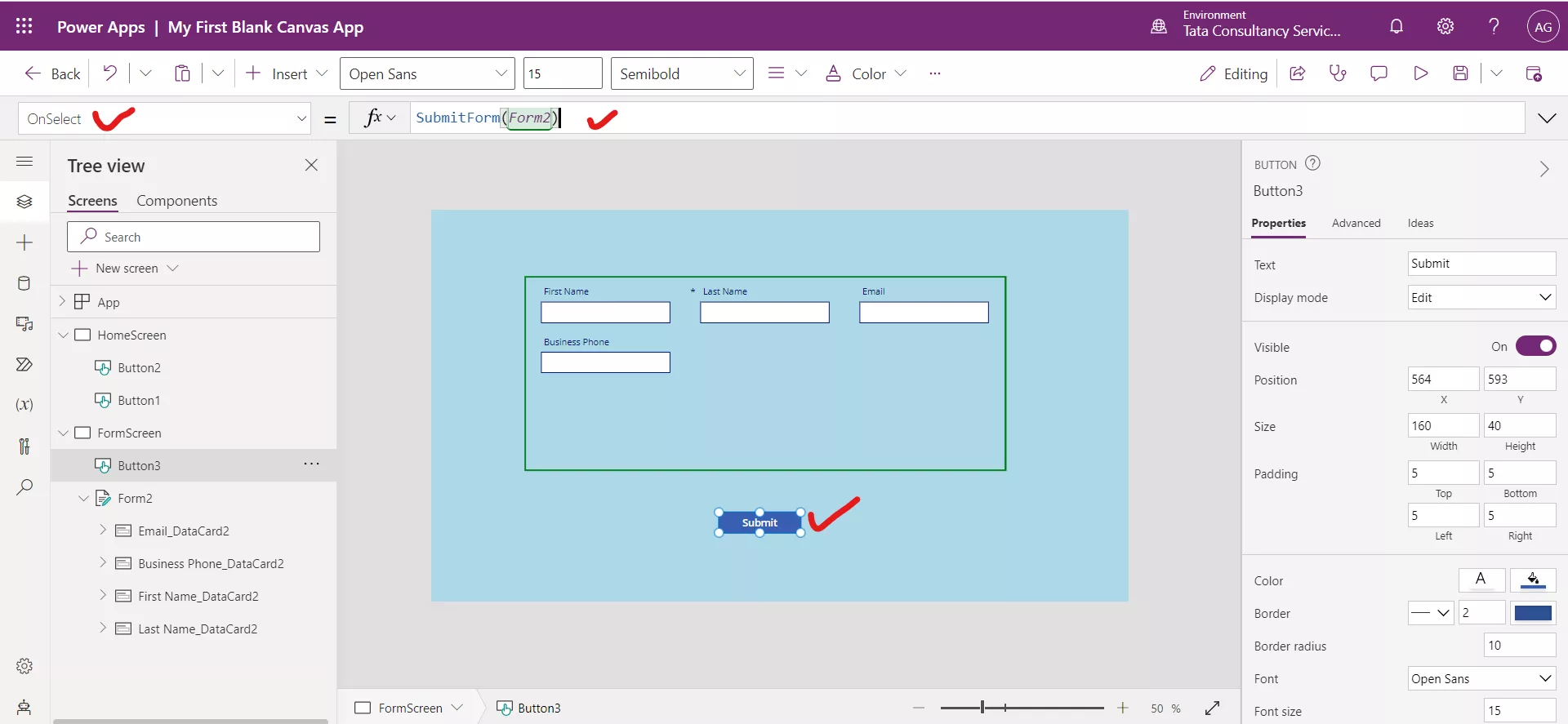This screenshot has width=1568, height=724.
Task: Click the undo icon
Action: (x=109, y=73)
